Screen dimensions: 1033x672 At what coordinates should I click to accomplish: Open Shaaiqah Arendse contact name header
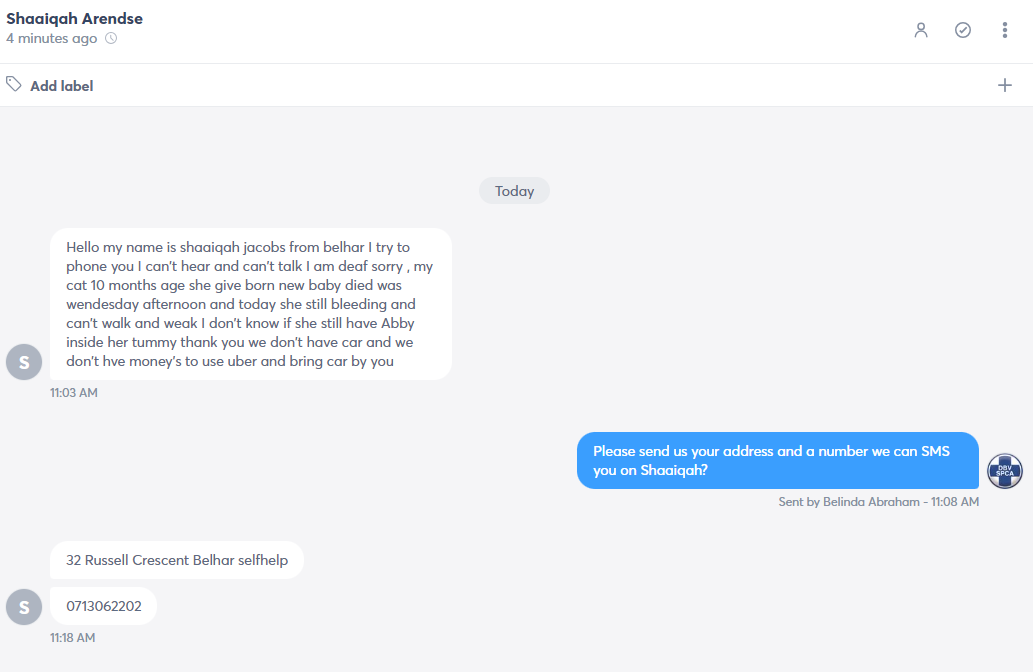[x=74, y=18]
